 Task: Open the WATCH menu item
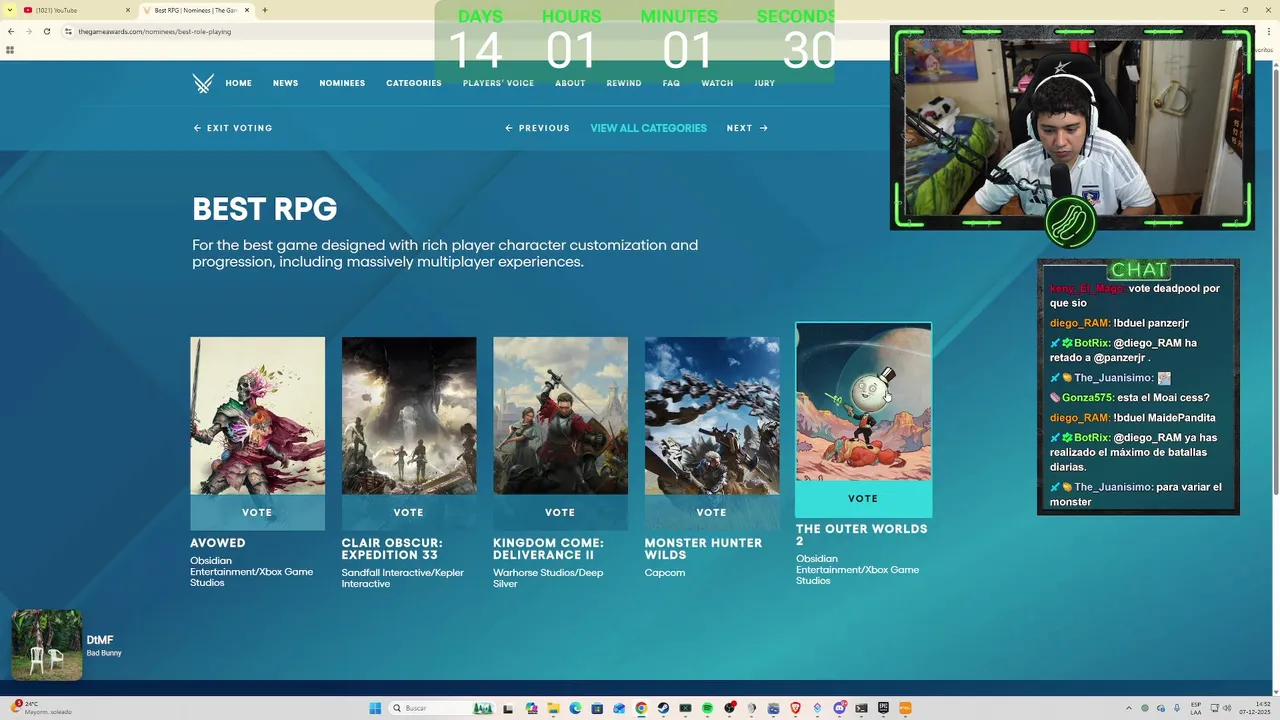(x=717, y=83)
